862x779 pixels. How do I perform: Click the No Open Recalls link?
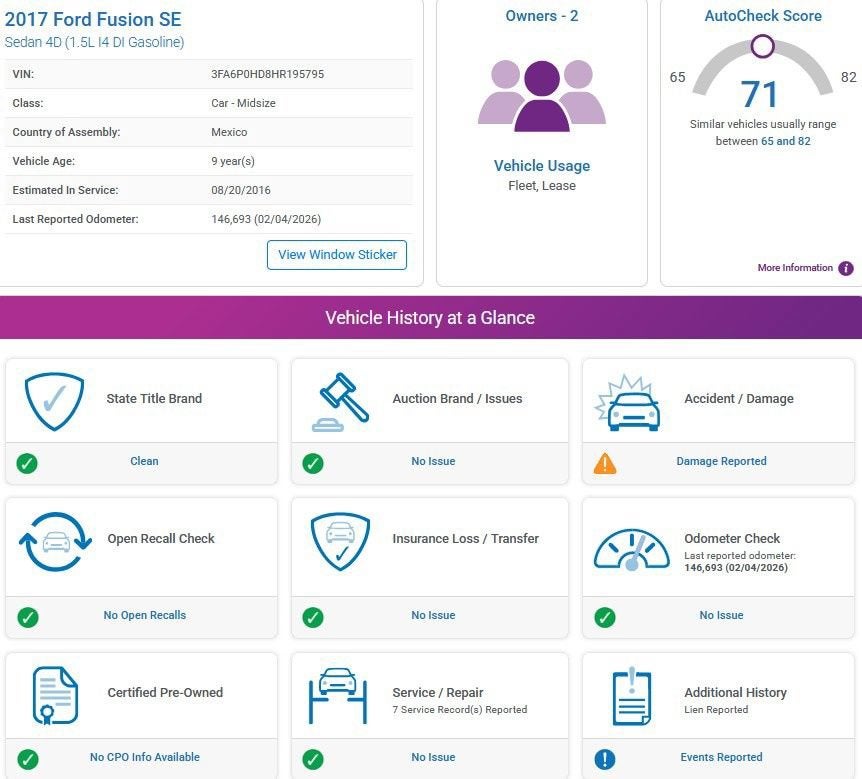pos(145,615)
